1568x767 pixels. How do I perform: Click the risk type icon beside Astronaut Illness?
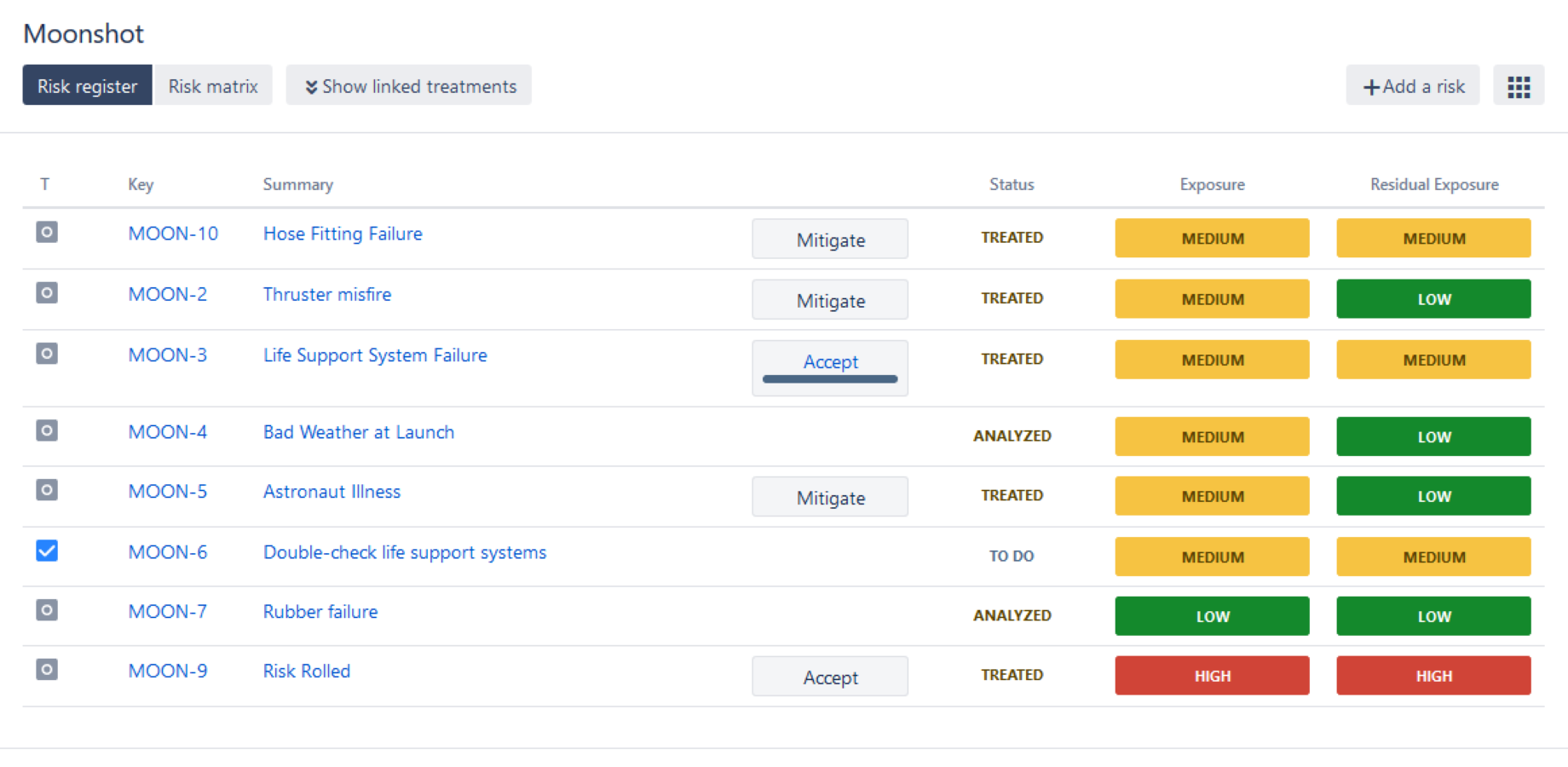(46, 490)
